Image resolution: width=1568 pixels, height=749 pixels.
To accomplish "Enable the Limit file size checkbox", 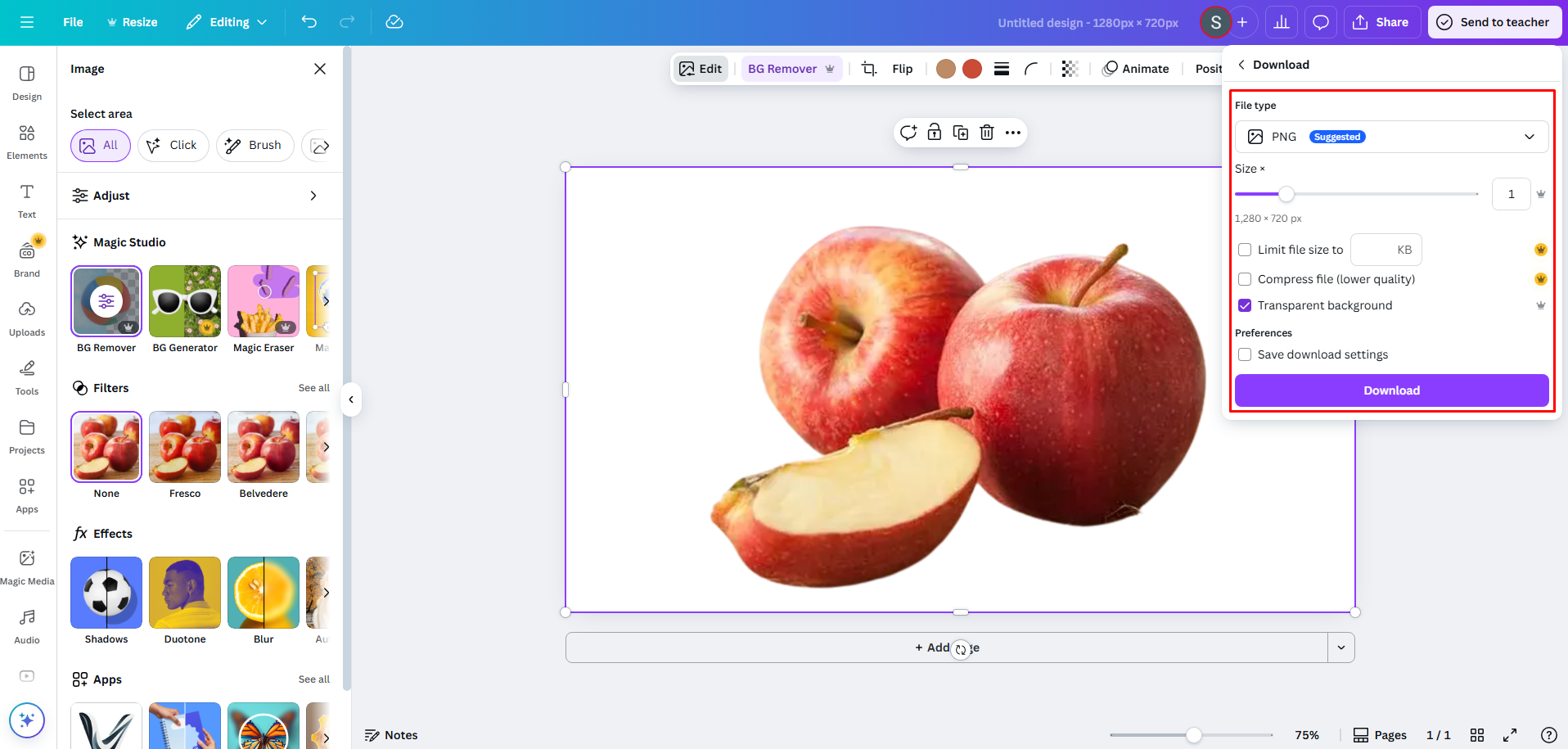I will tap(1245, 250).
